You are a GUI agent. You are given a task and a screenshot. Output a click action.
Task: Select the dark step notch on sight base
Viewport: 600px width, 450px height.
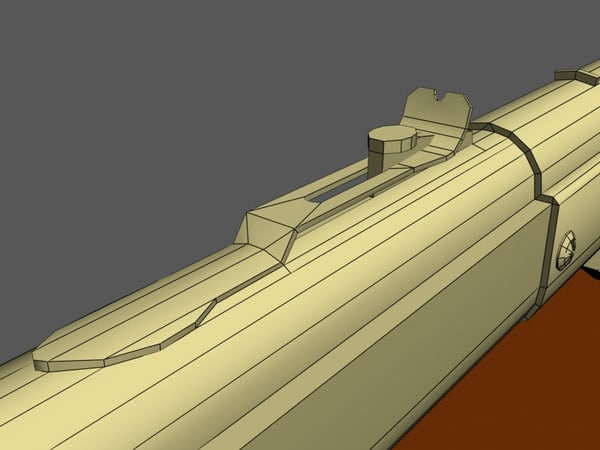(x=205, y=313)
